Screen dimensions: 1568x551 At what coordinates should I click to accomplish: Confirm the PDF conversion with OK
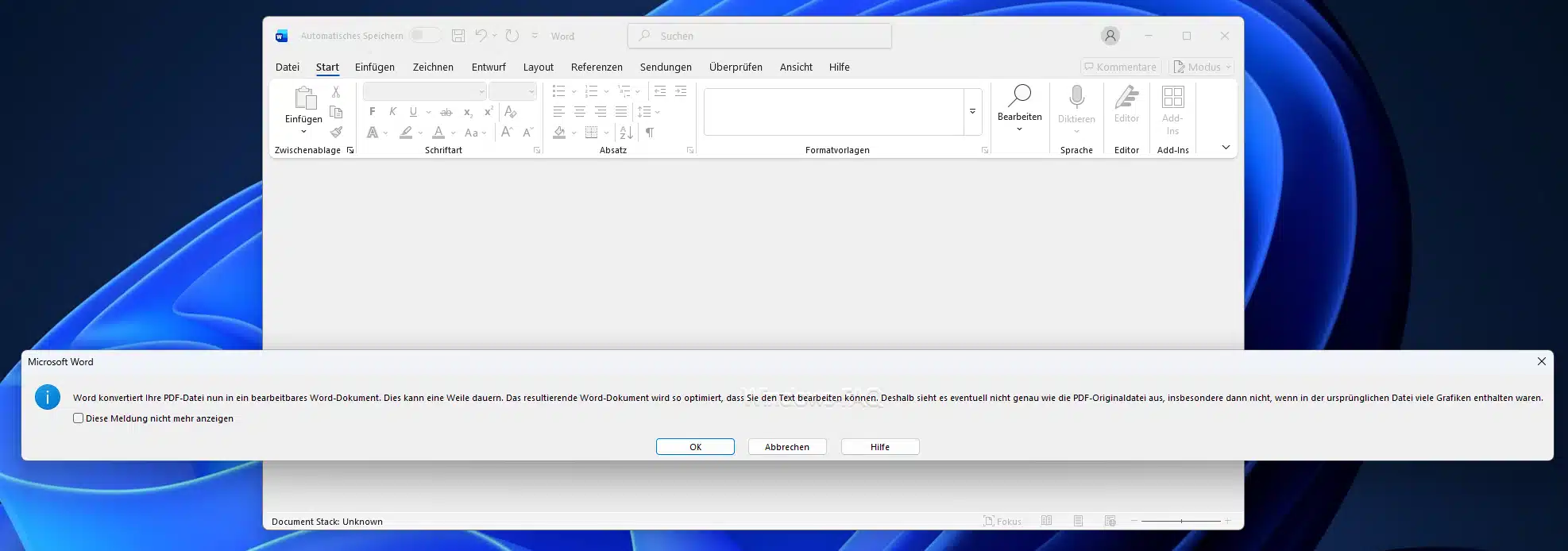(695, 447)
